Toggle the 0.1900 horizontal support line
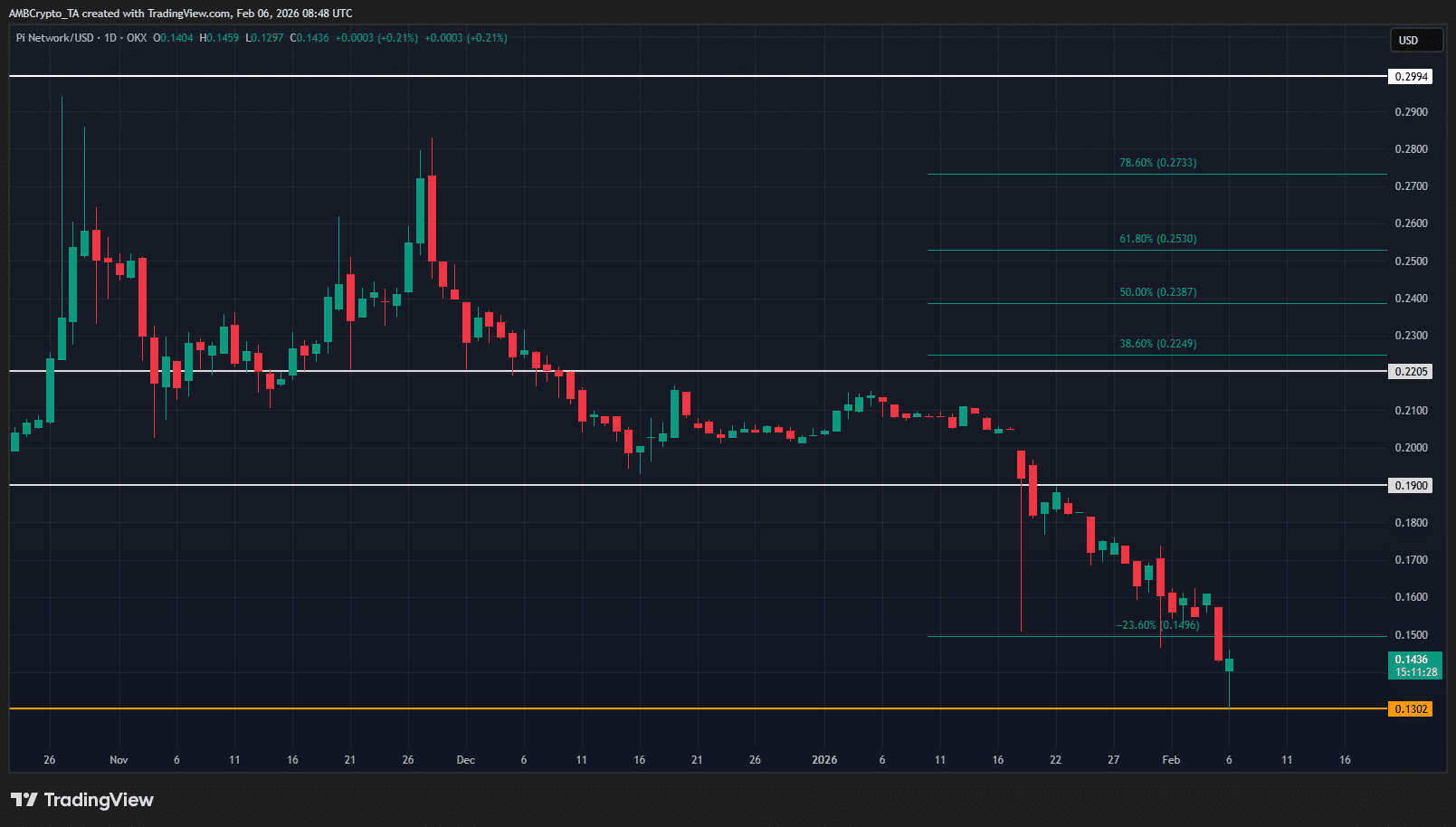 (x=1410, y=485)
